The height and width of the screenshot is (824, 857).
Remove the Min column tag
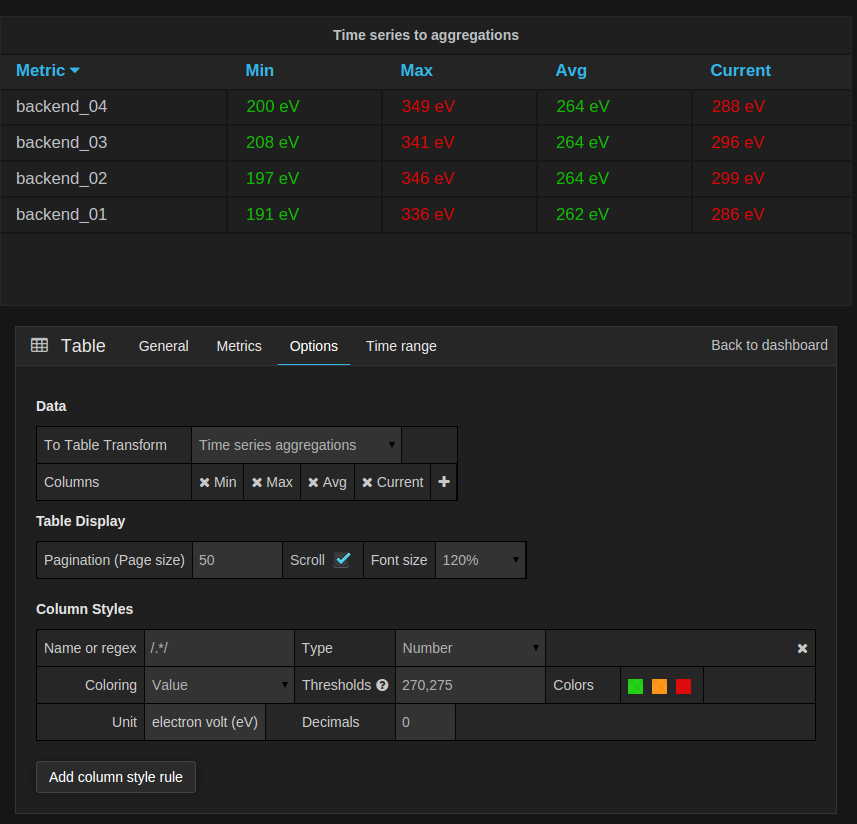204,482
